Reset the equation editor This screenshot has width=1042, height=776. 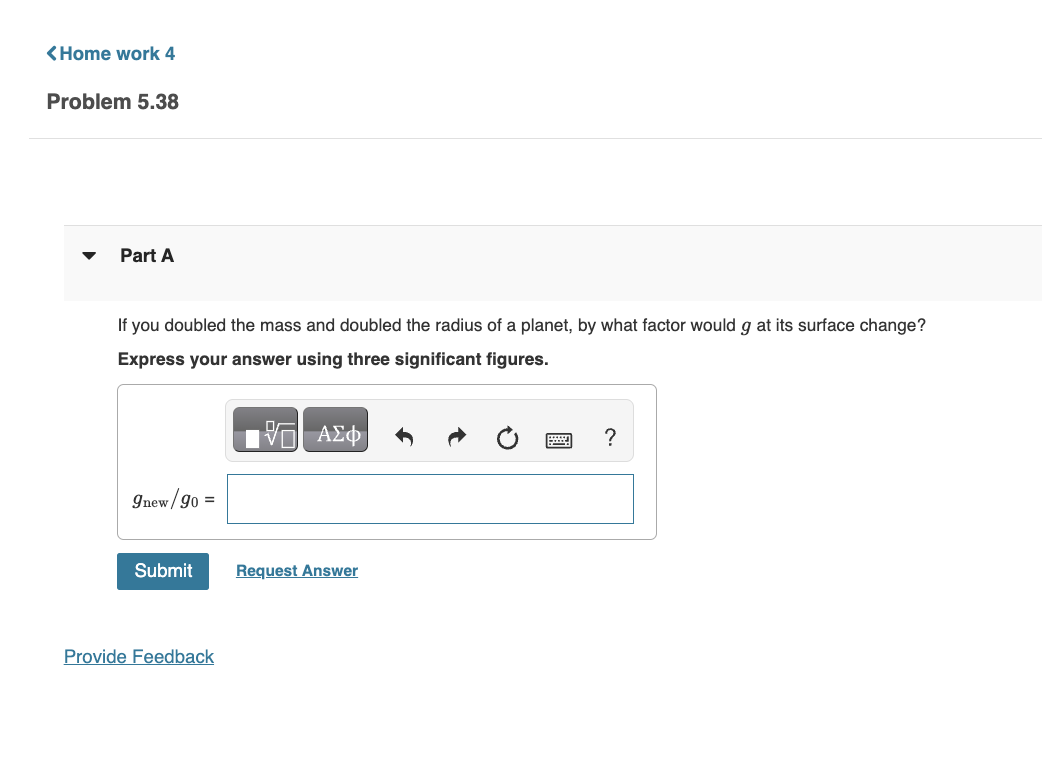click(x=507, y=438)
